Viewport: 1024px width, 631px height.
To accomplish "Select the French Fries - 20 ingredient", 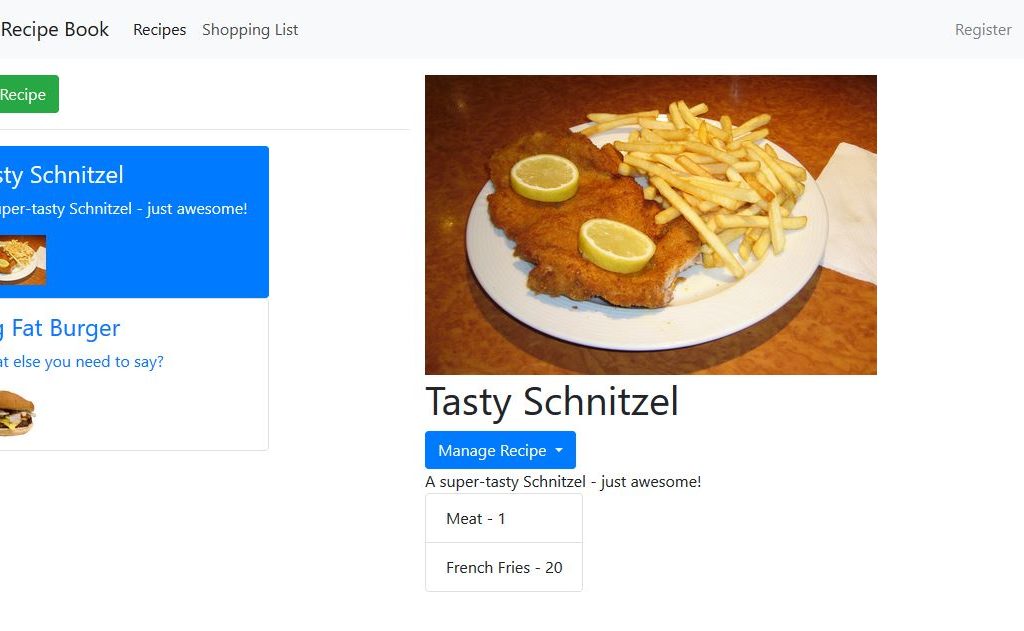I will [x=503, y=567].
